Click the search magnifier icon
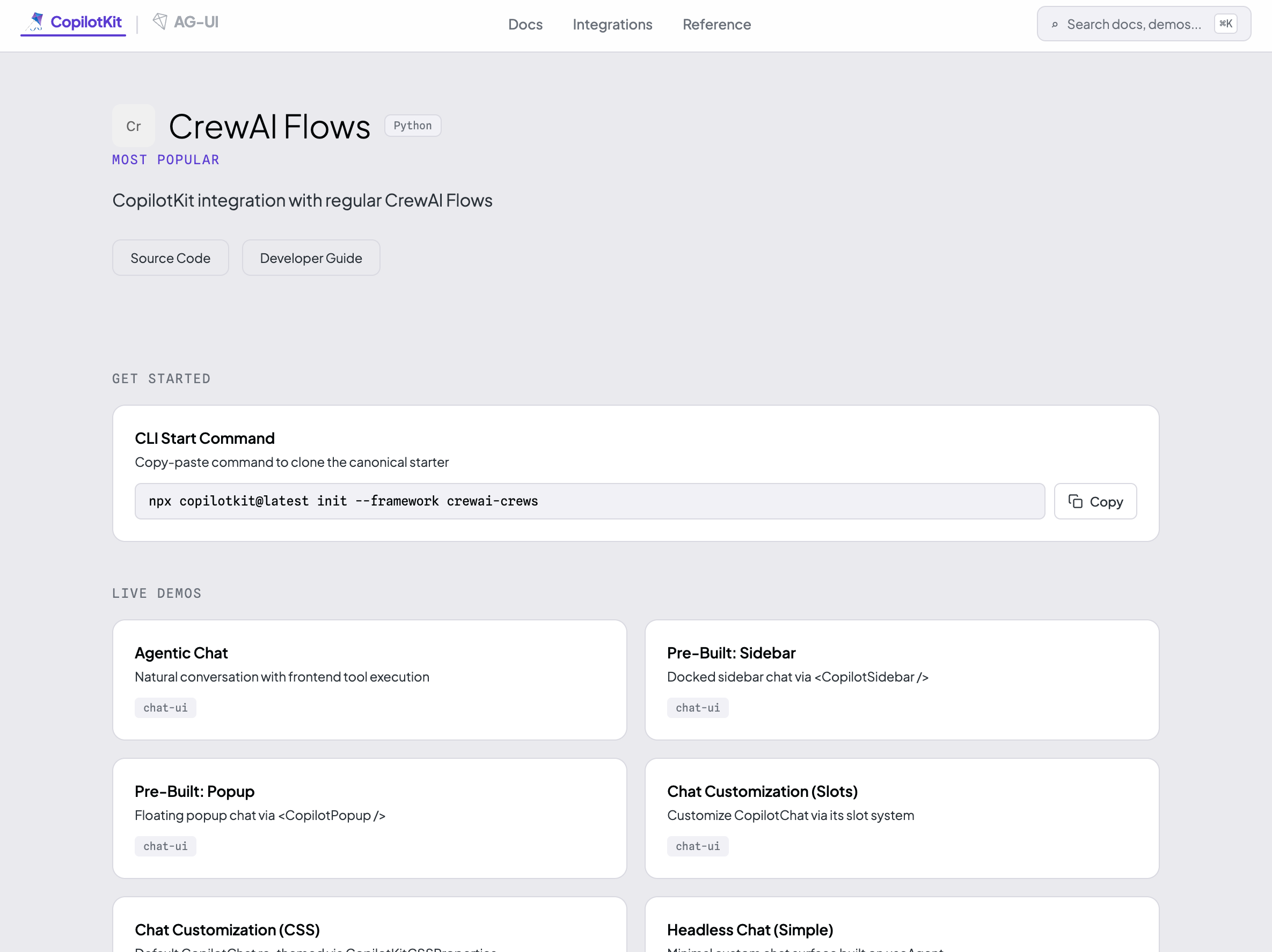 [x=1055, y=25]
